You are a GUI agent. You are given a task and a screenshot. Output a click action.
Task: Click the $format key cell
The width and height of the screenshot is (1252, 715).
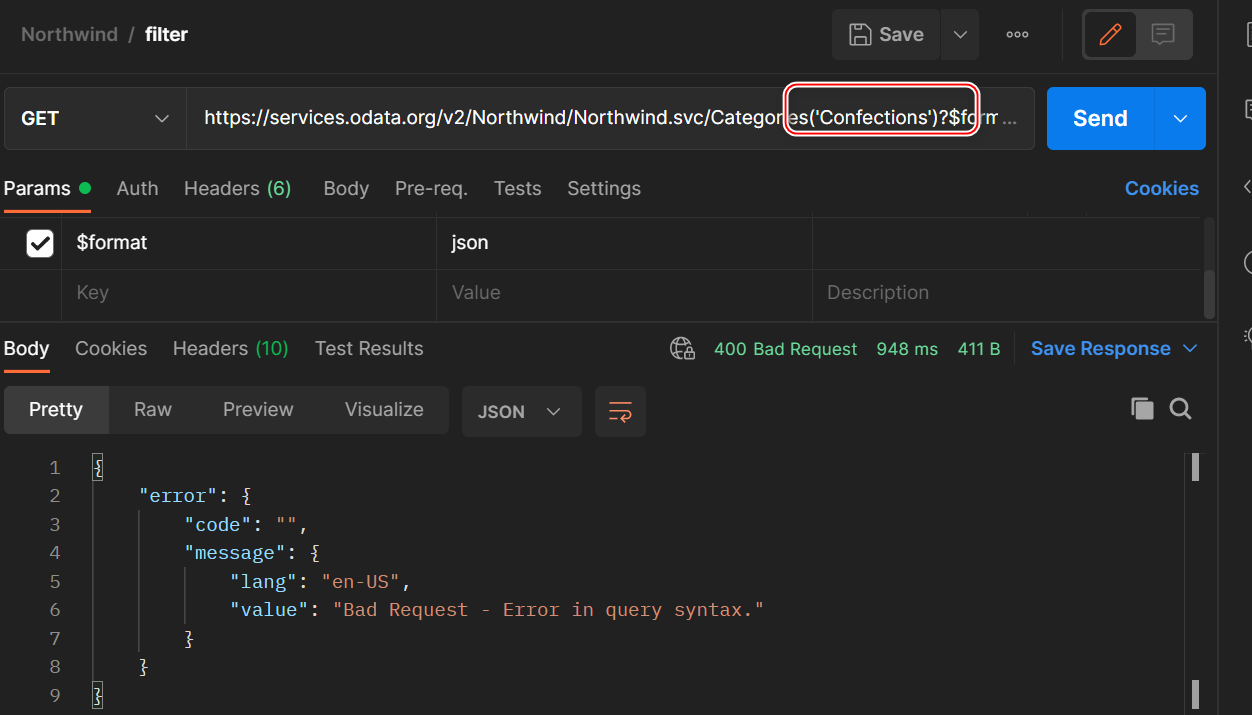pos(249,243)
